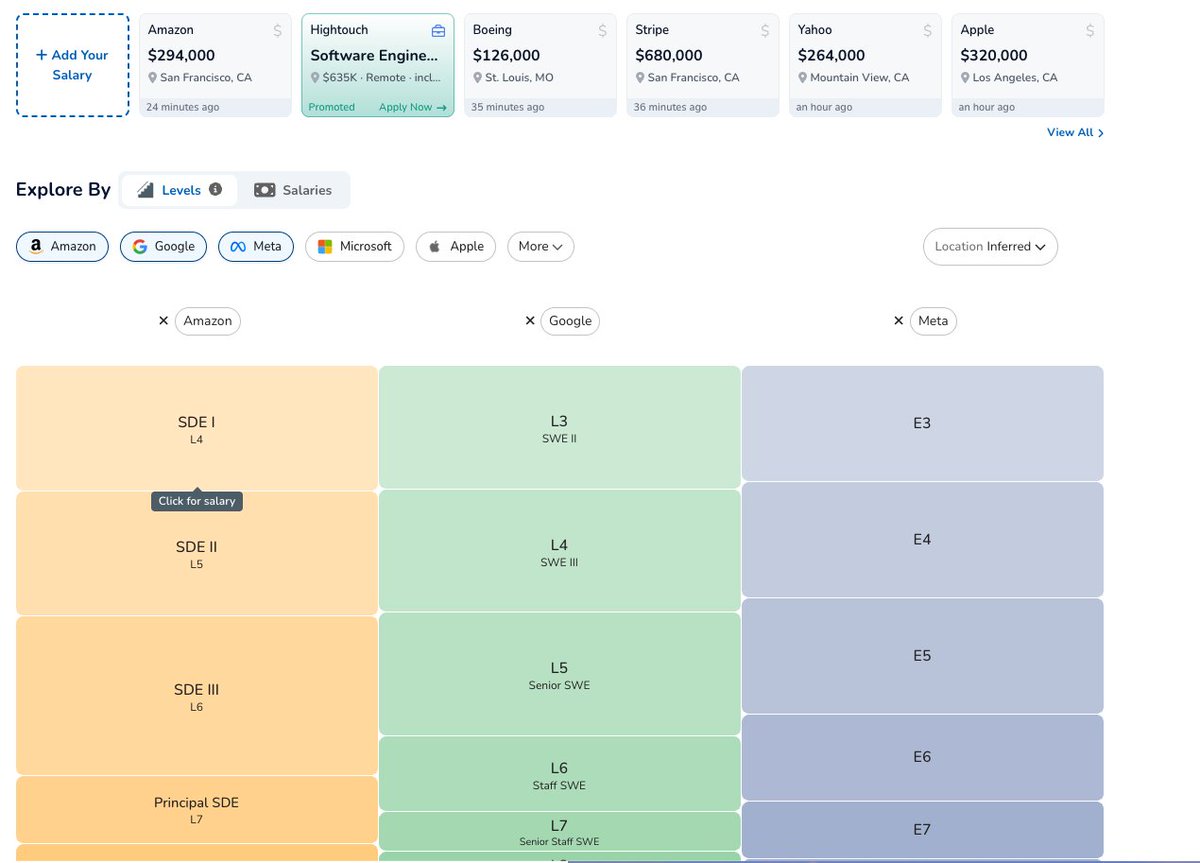1200x863 pixels.
Task: Click the Add Your Salary button
Action: 72,65
